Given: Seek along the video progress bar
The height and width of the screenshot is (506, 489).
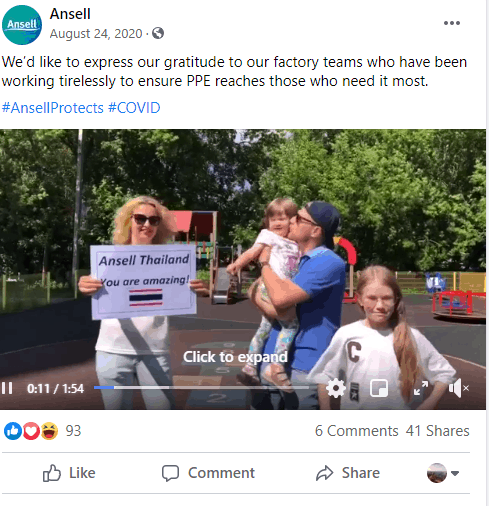Looking at the screenshot, I should [x=202, y=388].
